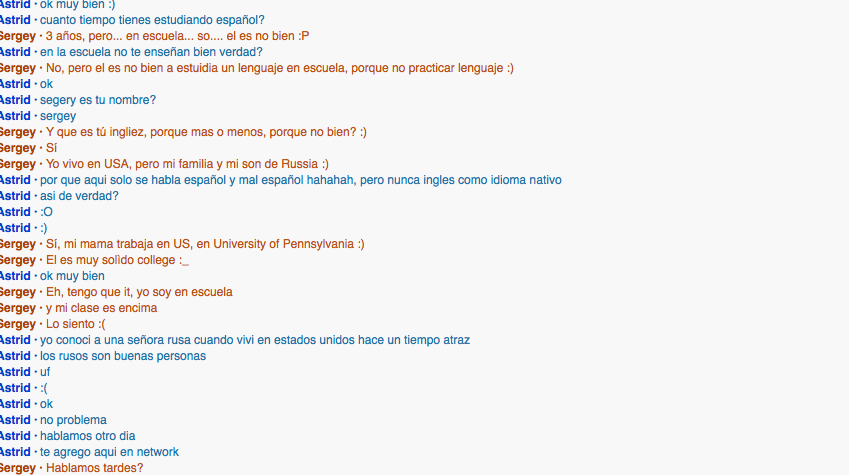Image resolution: width=849 pixels, height=475 pixels.
Task: Click the message about "una señora rusa"
Action: coord(255,340)
